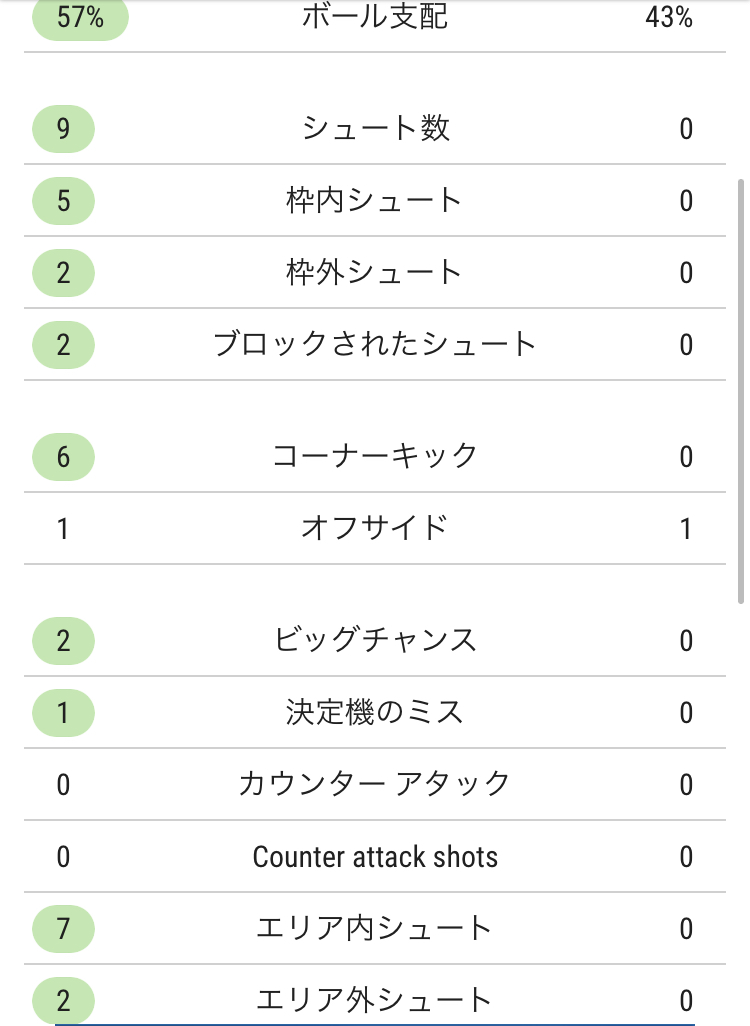Select the ビッグチャンス row label
The height and width of the screenshot is (1026, 750).
[x=375, y=640]
